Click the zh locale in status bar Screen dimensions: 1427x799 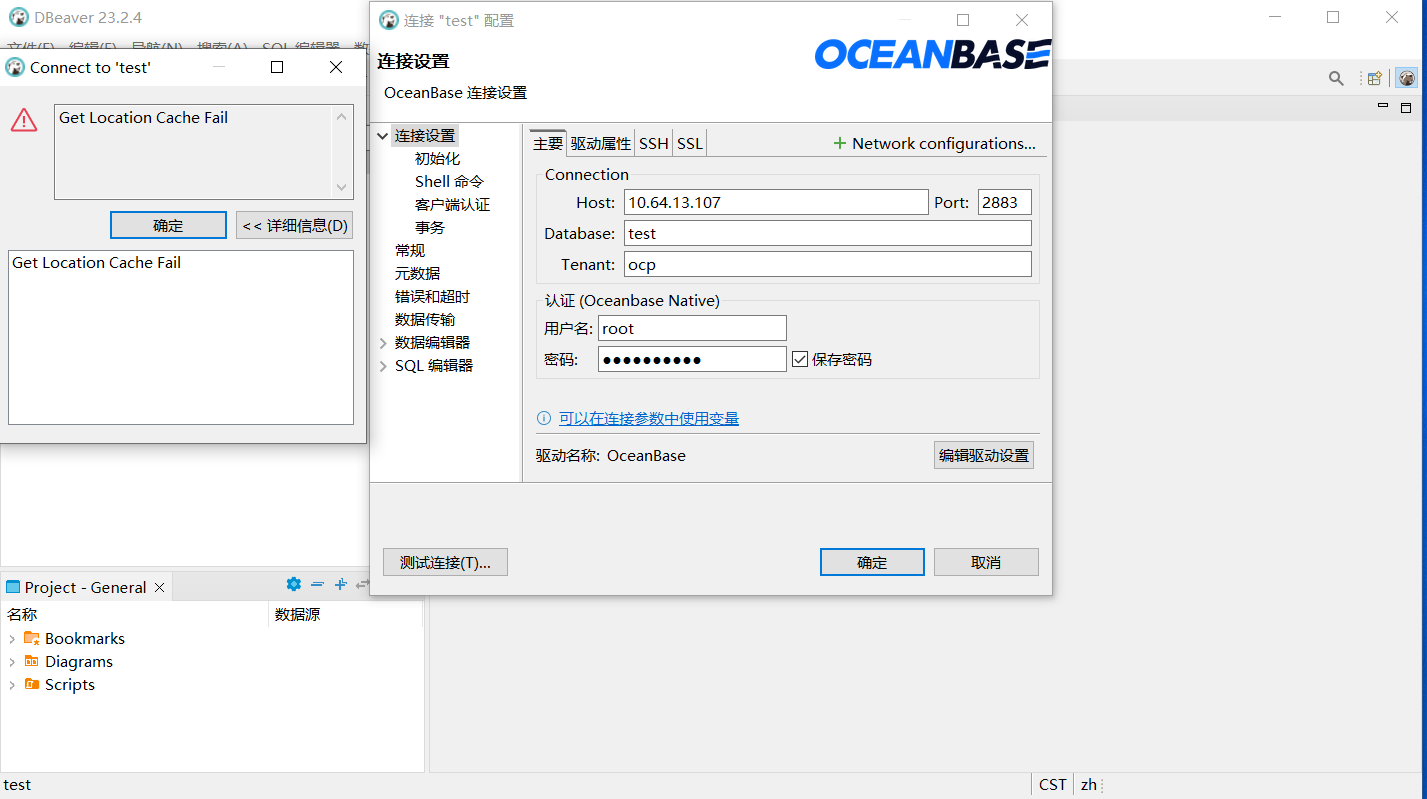click(1088, 784)
